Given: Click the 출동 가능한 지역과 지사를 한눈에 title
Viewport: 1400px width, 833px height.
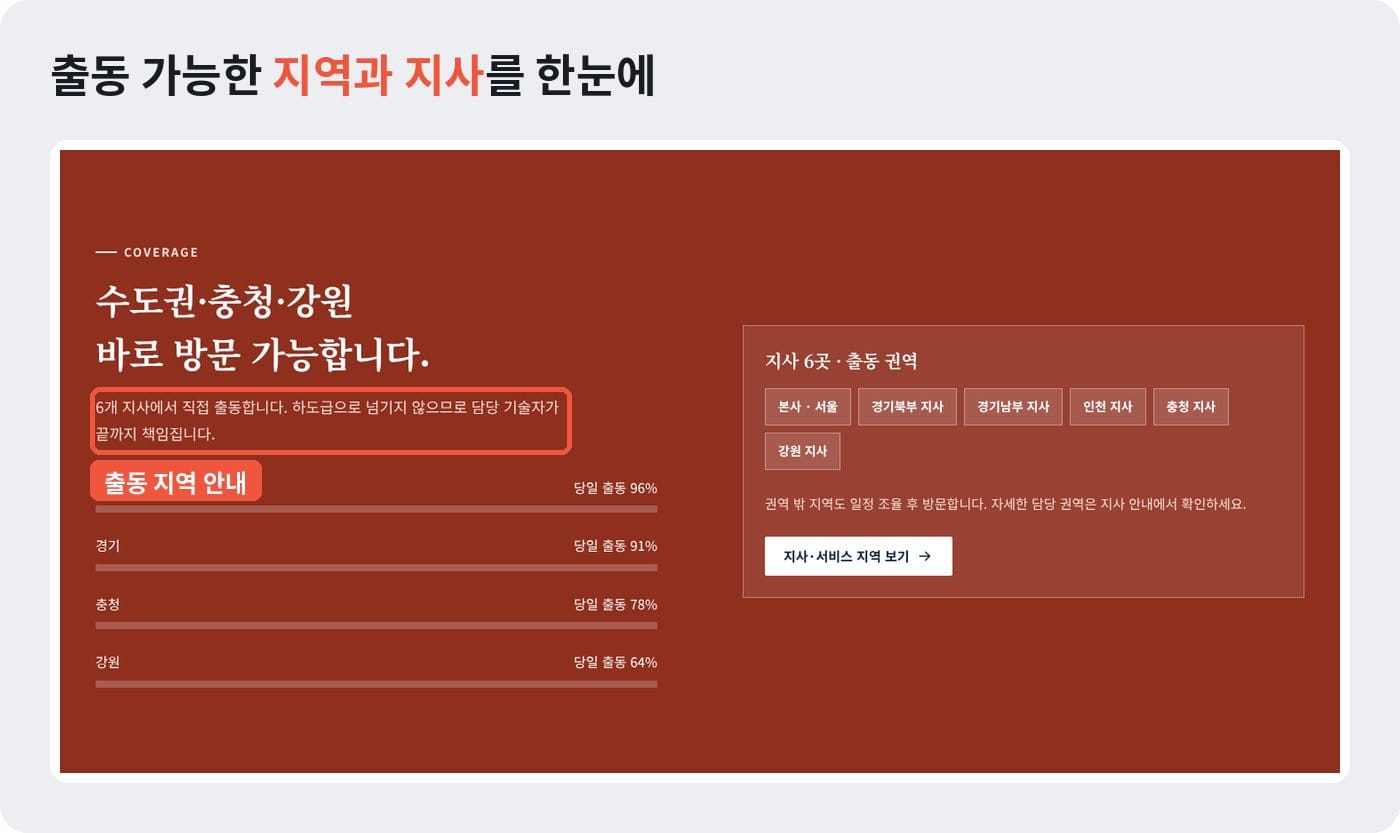Looking at the screenshot, I should pos(353,77).
